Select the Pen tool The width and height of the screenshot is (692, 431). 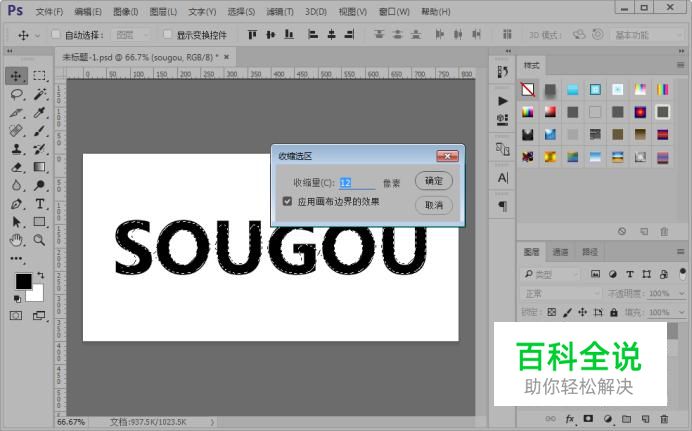click(x=16, y=204)
